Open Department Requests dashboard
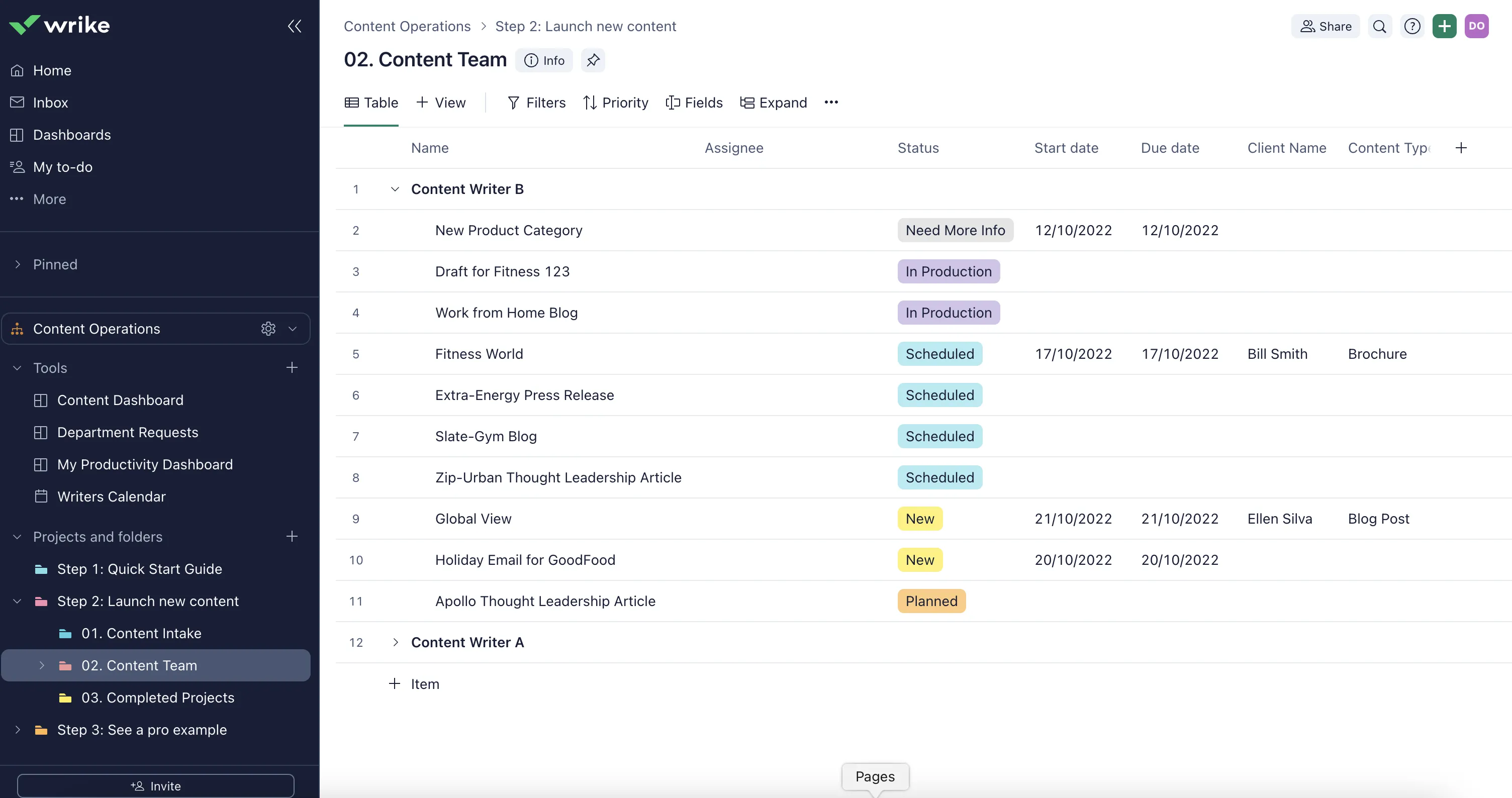Screen dimensions: 1512x798 (128, 433)
